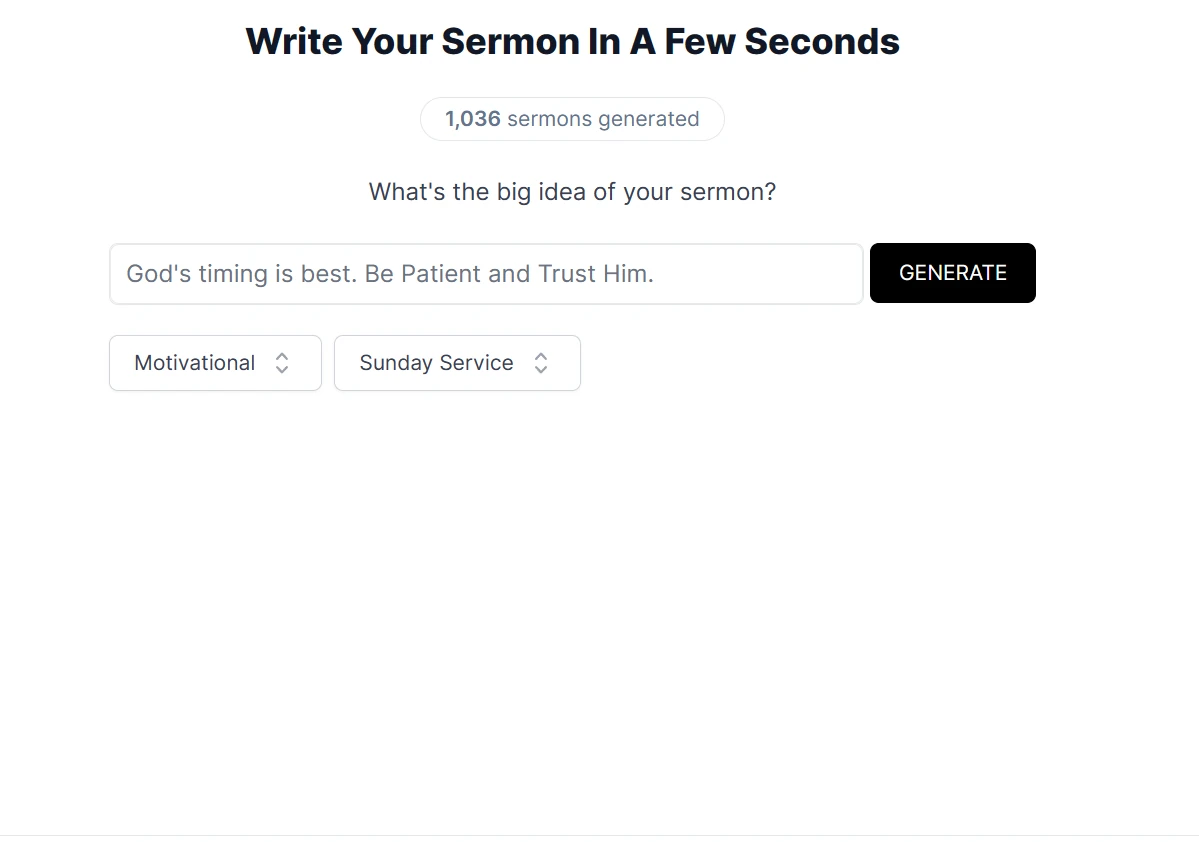1199x842 pixels.
Task: Click the word "Write" in the title
Action: [293, 42]
